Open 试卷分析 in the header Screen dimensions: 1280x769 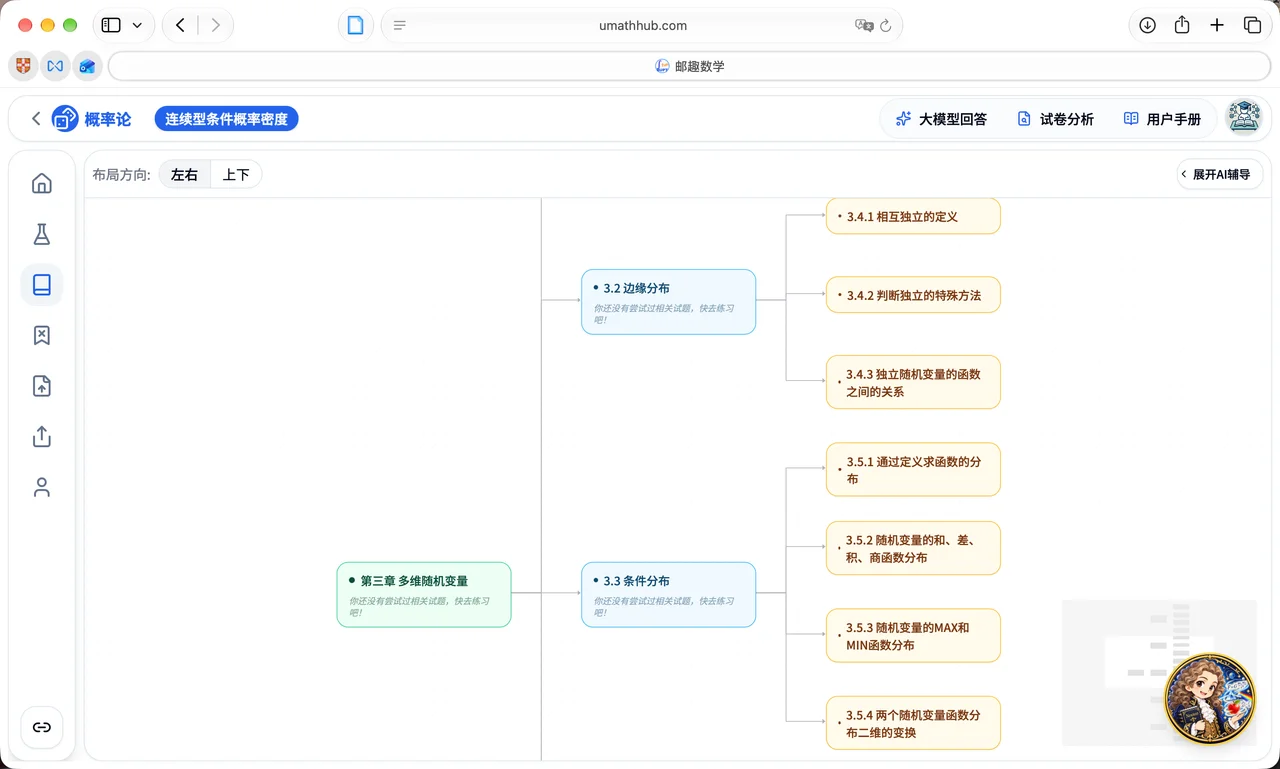click(1055, 119)
